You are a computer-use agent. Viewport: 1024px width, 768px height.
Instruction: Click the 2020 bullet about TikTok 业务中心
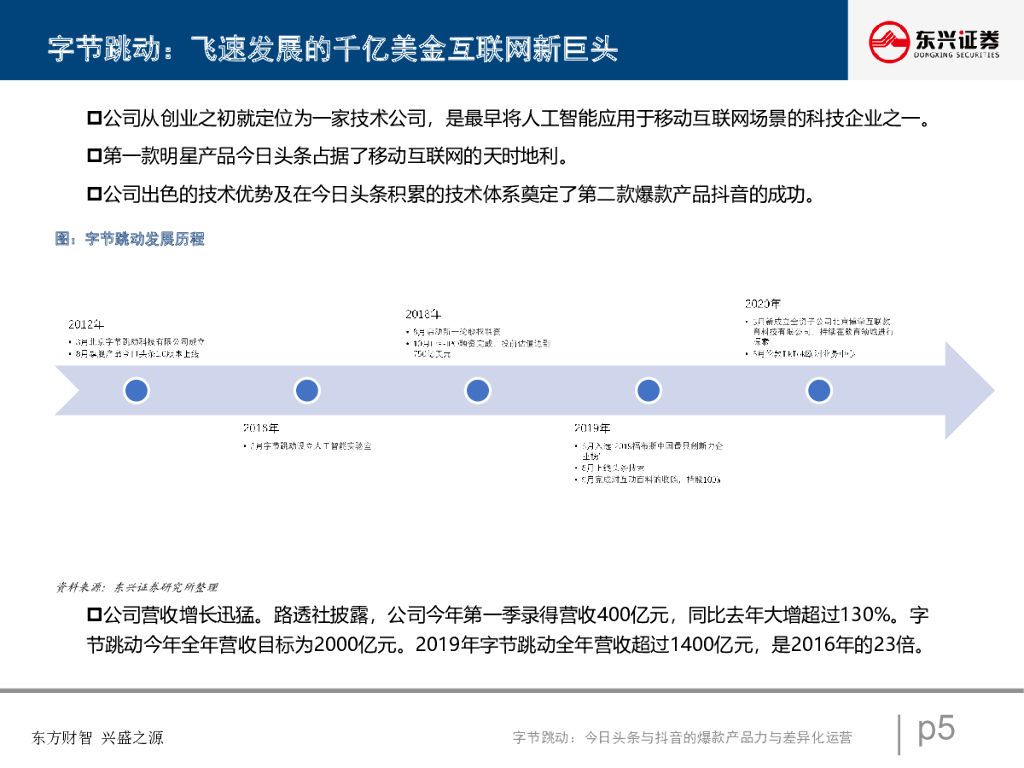[x=801, y=354]
